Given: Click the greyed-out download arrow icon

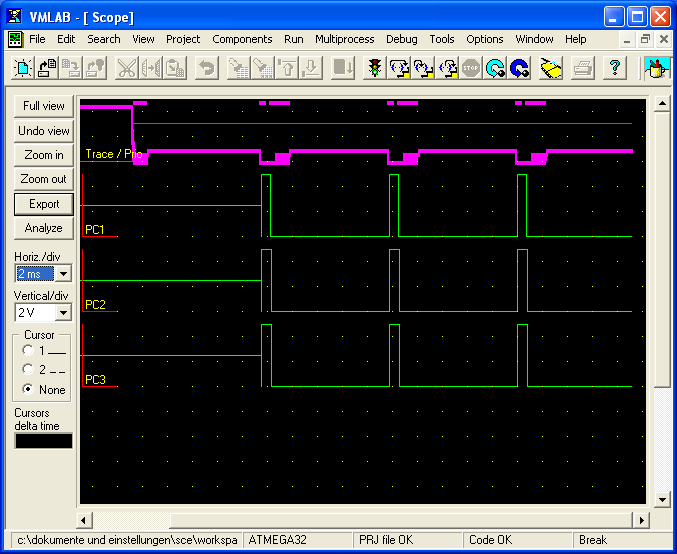Looking at the screenshot, I should (x=311, y=68).
